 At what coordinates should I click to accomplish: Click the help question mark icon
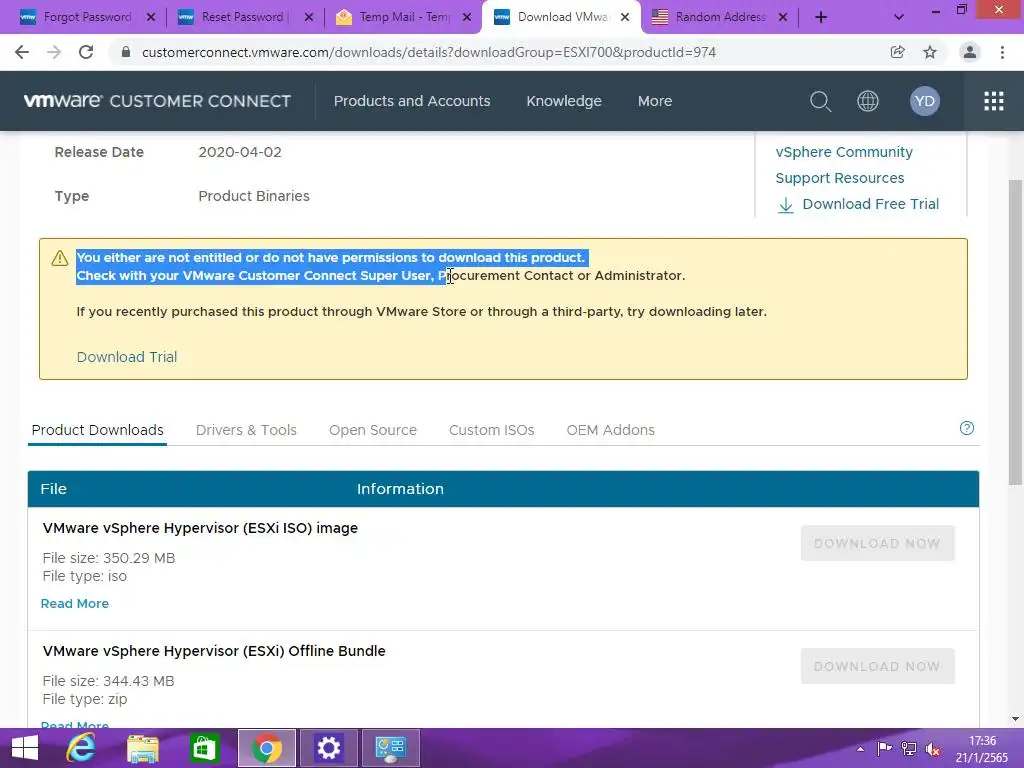point(967,428)
